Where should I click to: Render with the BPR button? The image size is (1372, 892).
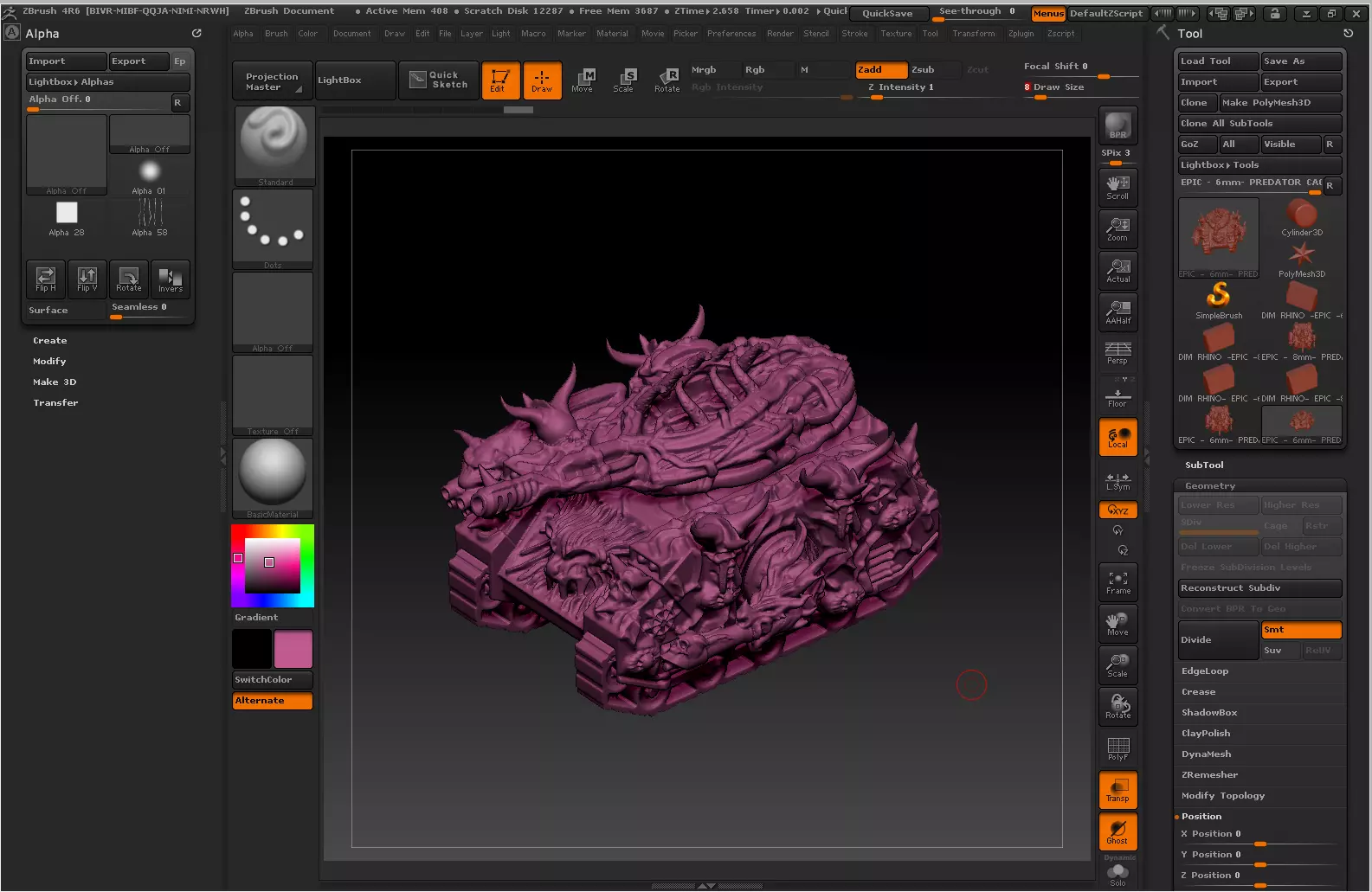(x=1118, y=125)
